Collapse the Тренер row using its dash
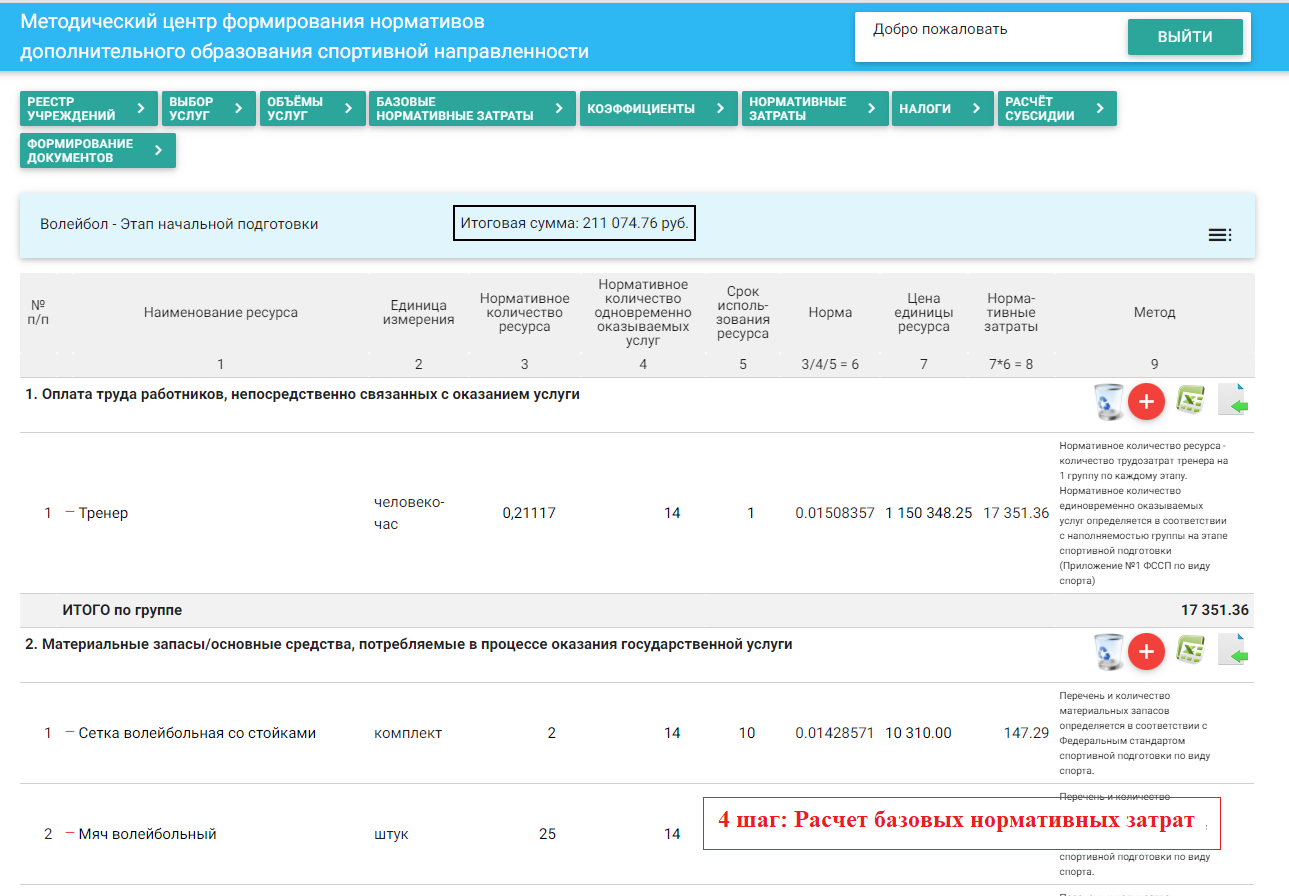This screenshot has height=896, width=1289. coord(70,512)
